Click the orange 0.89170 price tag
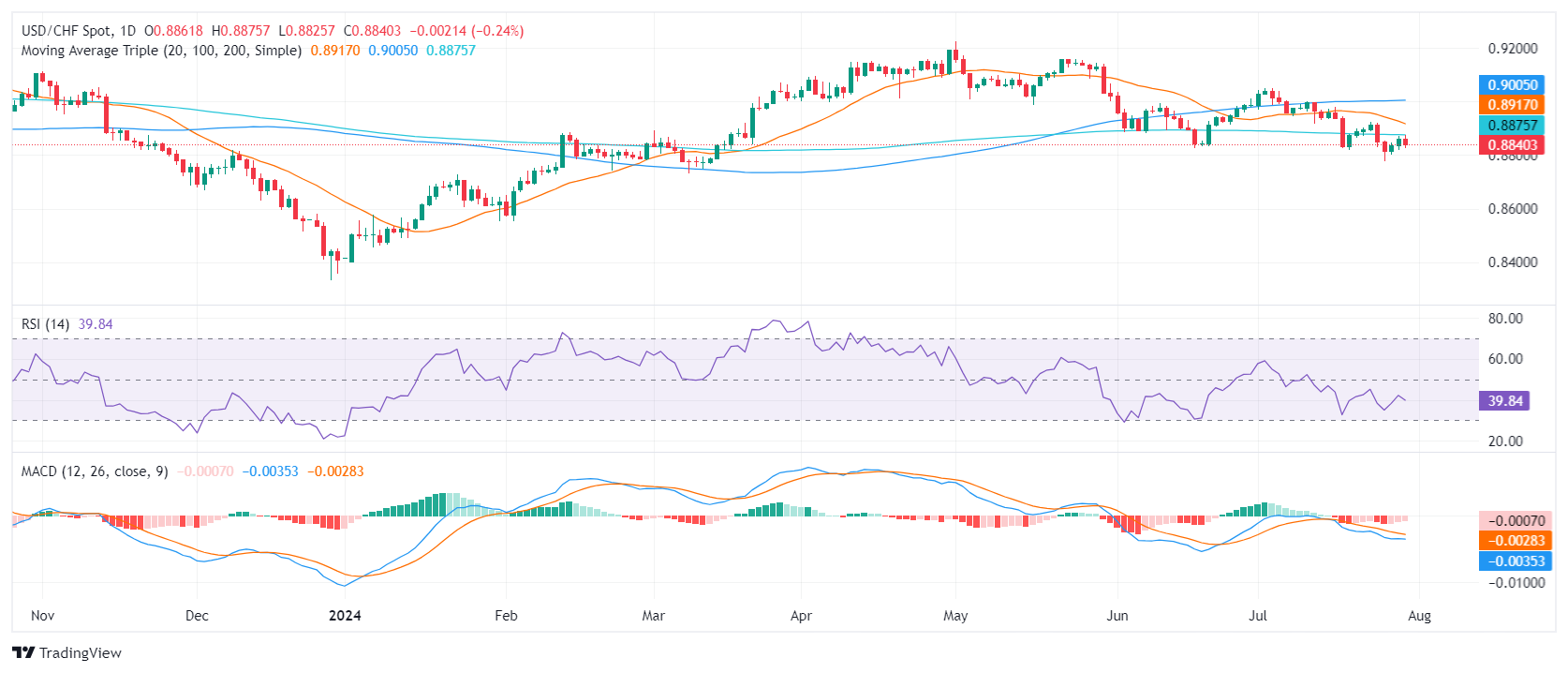Screen dimensions: 1568x673 click(1512, 105)
